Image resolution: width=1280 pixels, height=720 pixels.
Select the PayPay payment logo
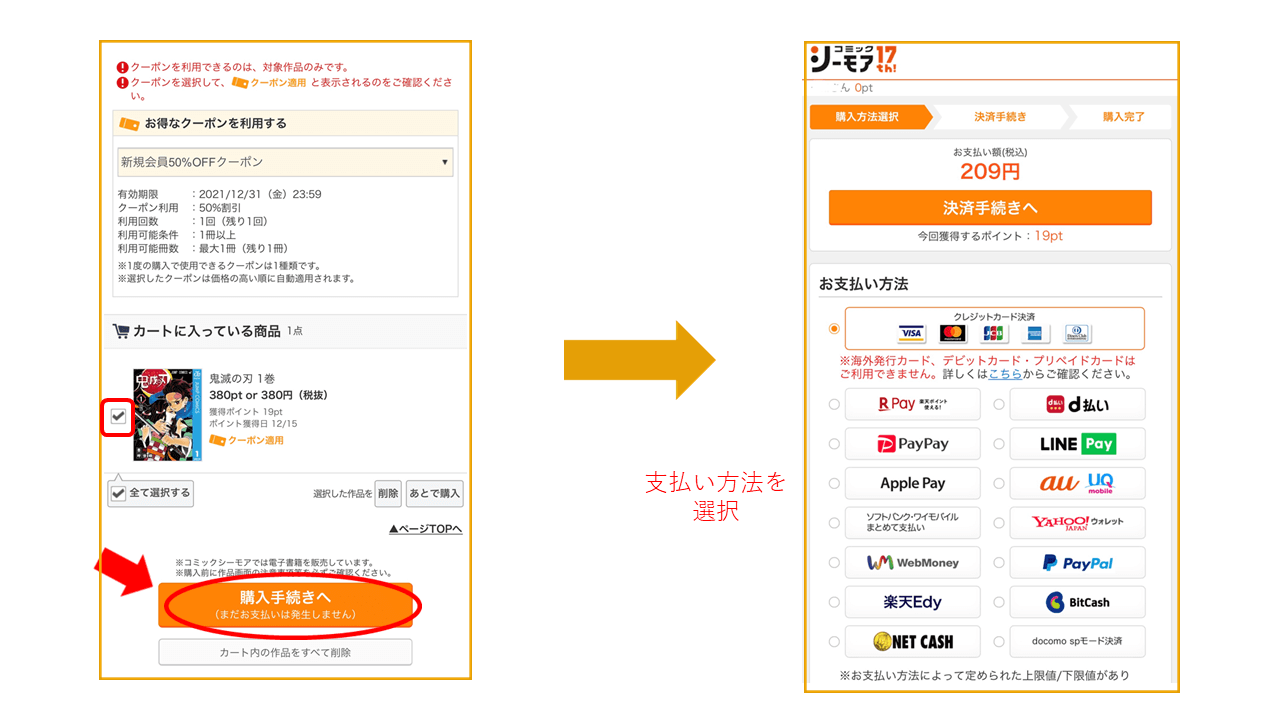pyautogui.click(x=912, y=444)
